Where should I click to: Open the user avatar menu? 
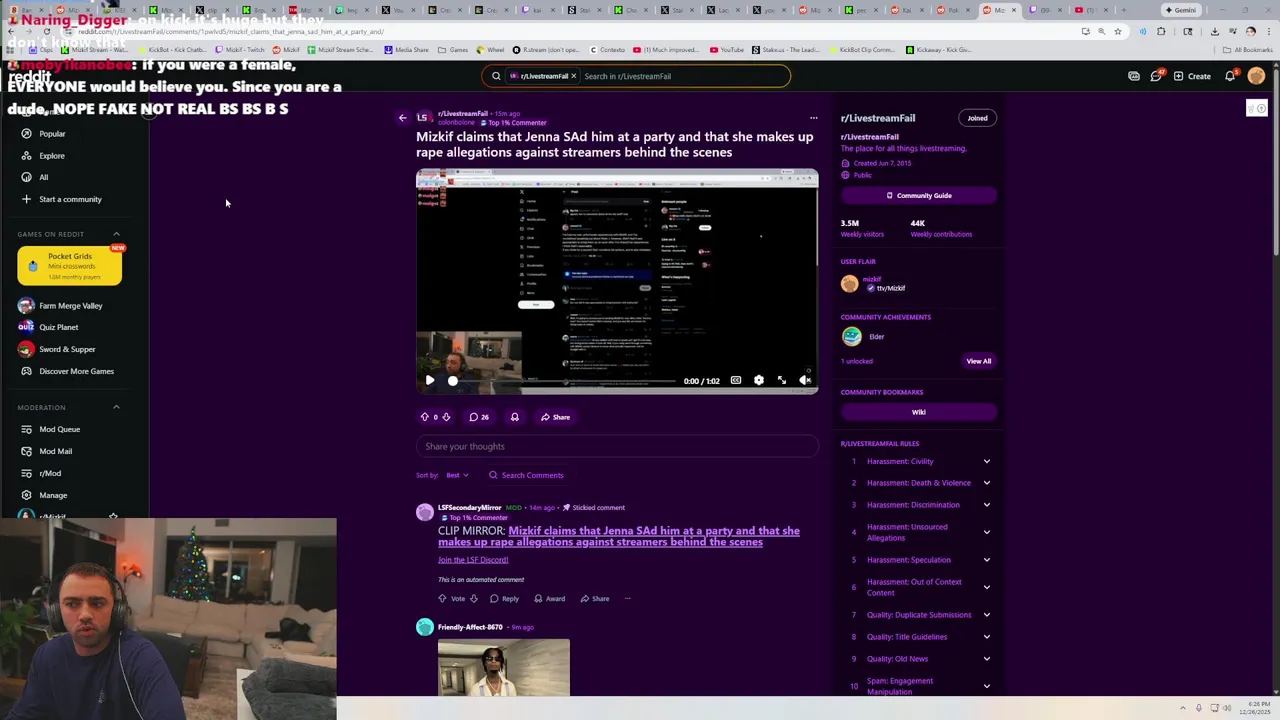[1256, 76]
